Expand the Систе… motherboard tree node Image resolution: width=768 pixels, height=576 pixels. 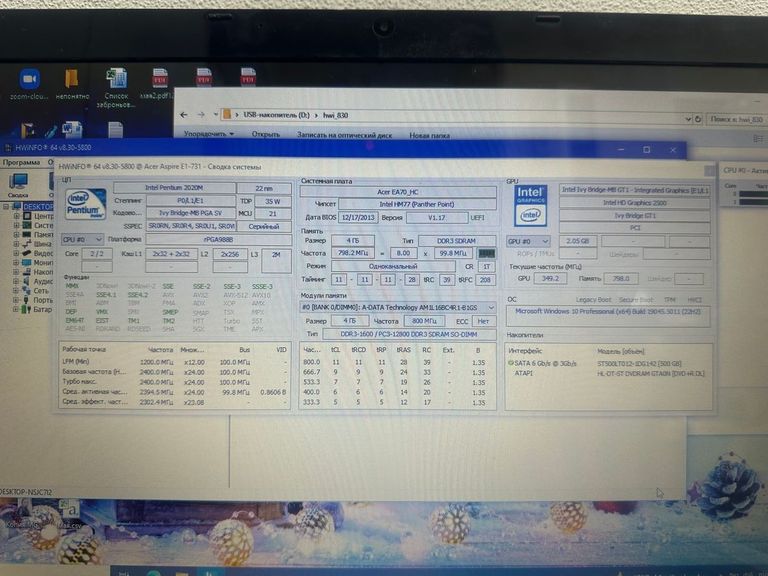click(x=16, y=225)
